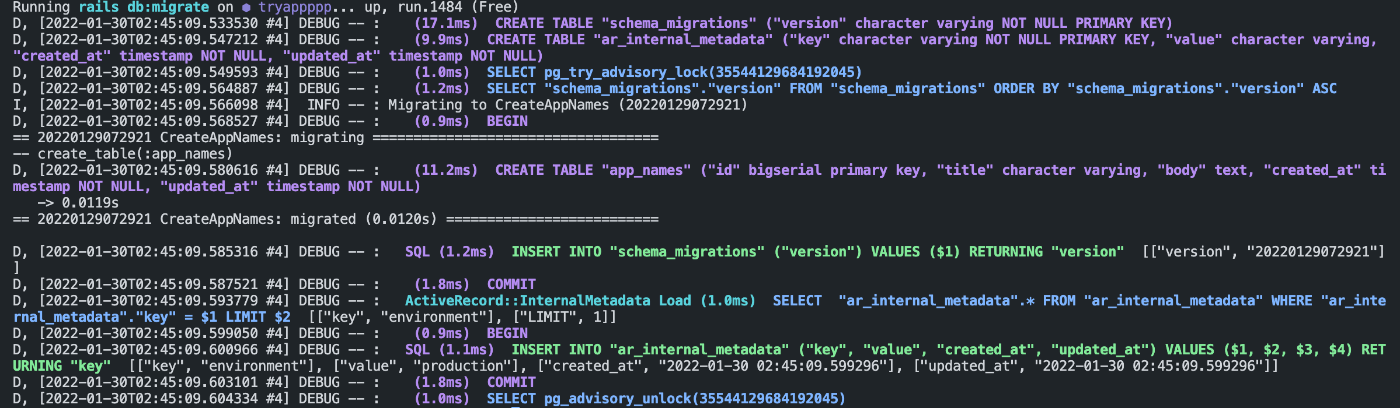Click the '(17.1ms)' duration value

pyautogui.click(x=444, y=22)
